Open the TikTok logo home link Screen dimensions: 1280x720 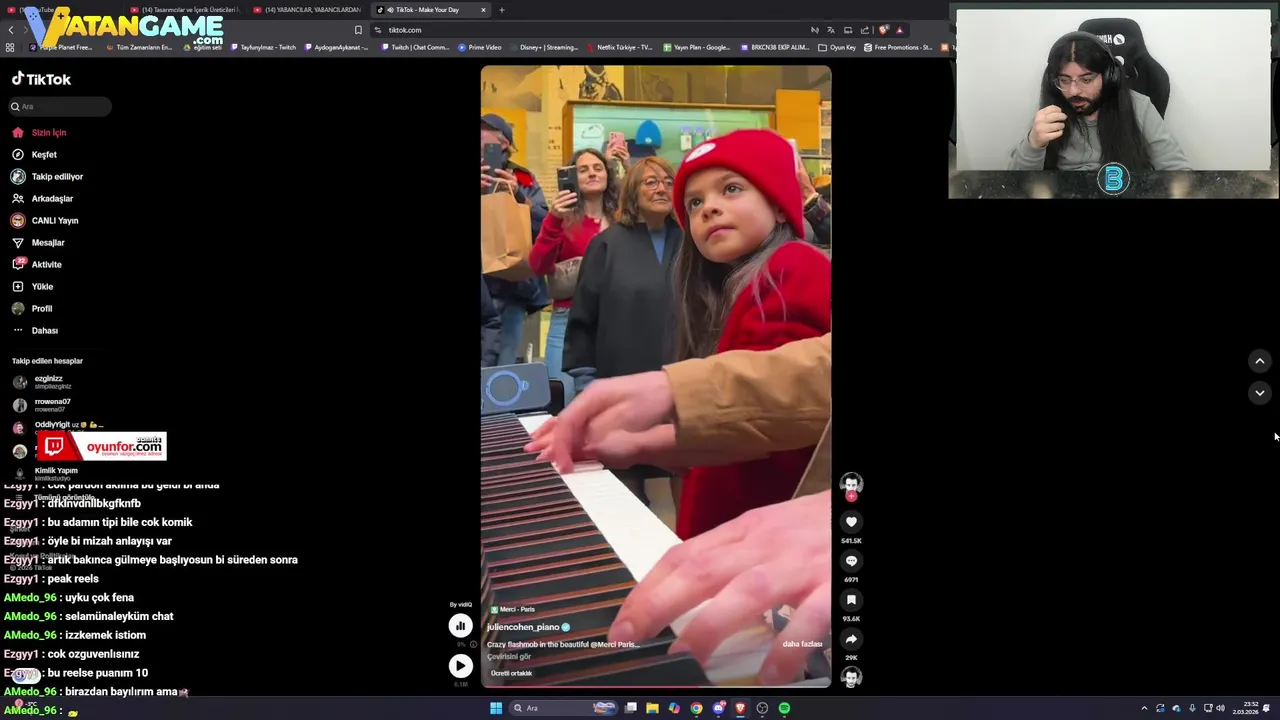pyautogui.click(x=41, y=79)
